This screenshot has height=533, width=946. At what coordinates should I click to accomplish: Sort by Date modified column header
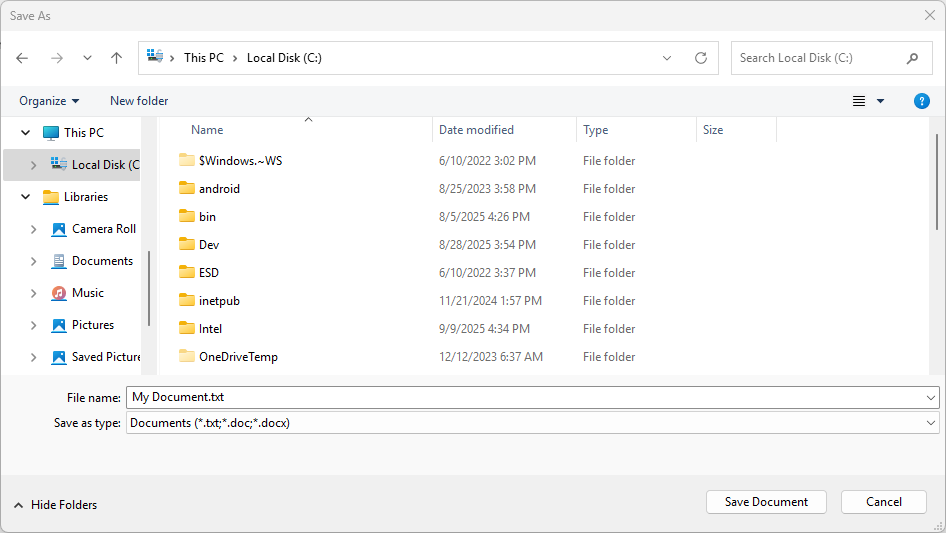point(476,130)
